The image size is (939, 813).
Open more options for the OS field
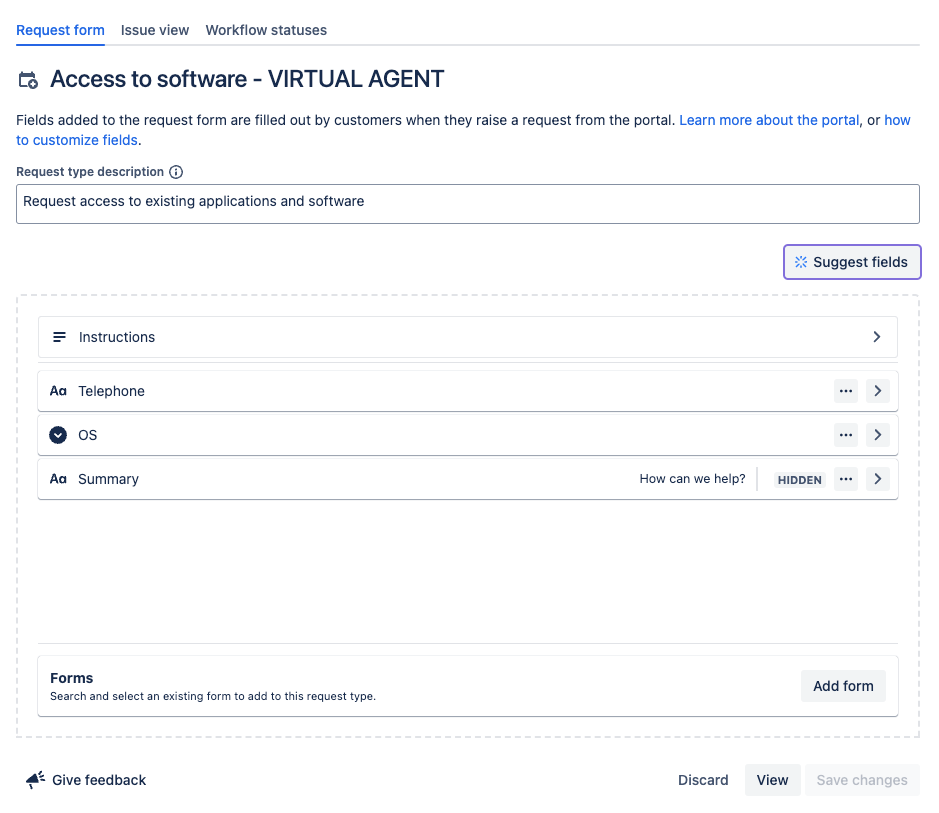click(846, 435)
